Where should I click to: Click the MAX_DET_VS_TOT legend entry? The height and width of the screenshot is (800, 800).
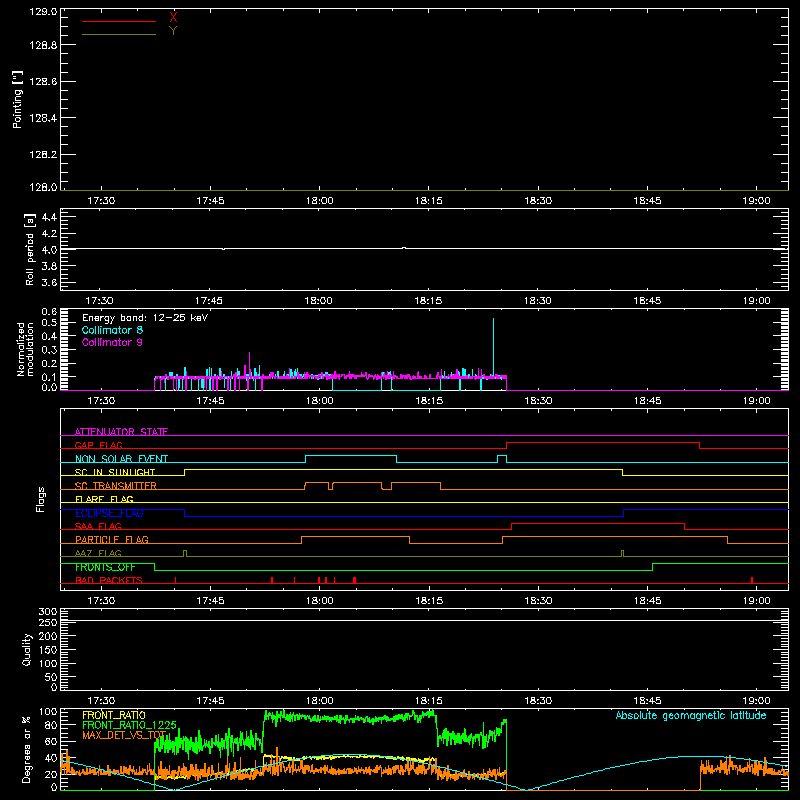pyautogui.click(x=124, y=735)
